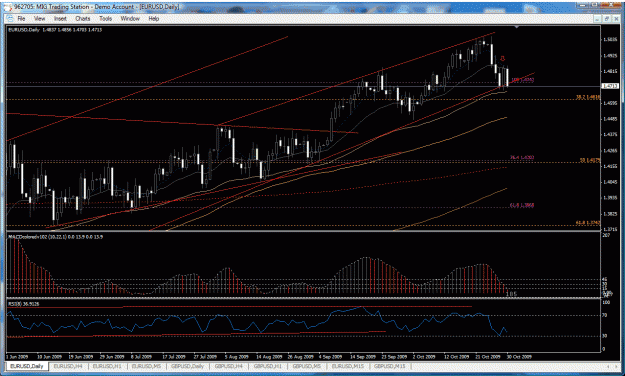625x376 pixels.
Task: Click the 50 Fibonacci level label at right
Action: [590, 160]
